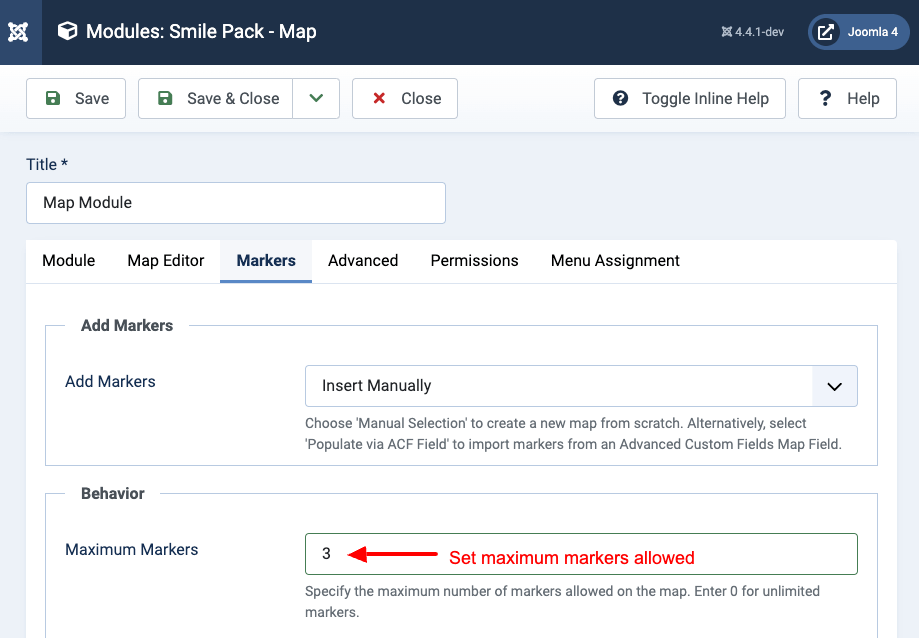Go to the Menu Assignment tab
919x638 pixels.
click(x=615, y=261)
